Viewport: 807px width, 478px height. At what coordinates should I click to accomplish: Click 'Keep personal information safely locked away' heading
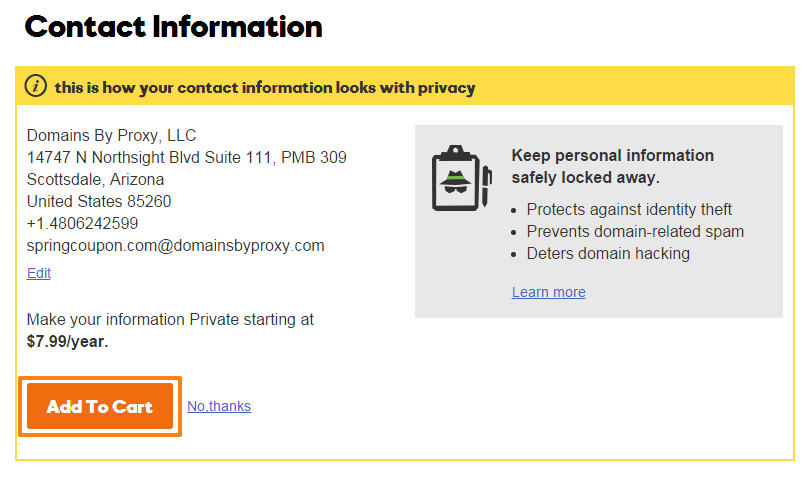coord(612,166)
